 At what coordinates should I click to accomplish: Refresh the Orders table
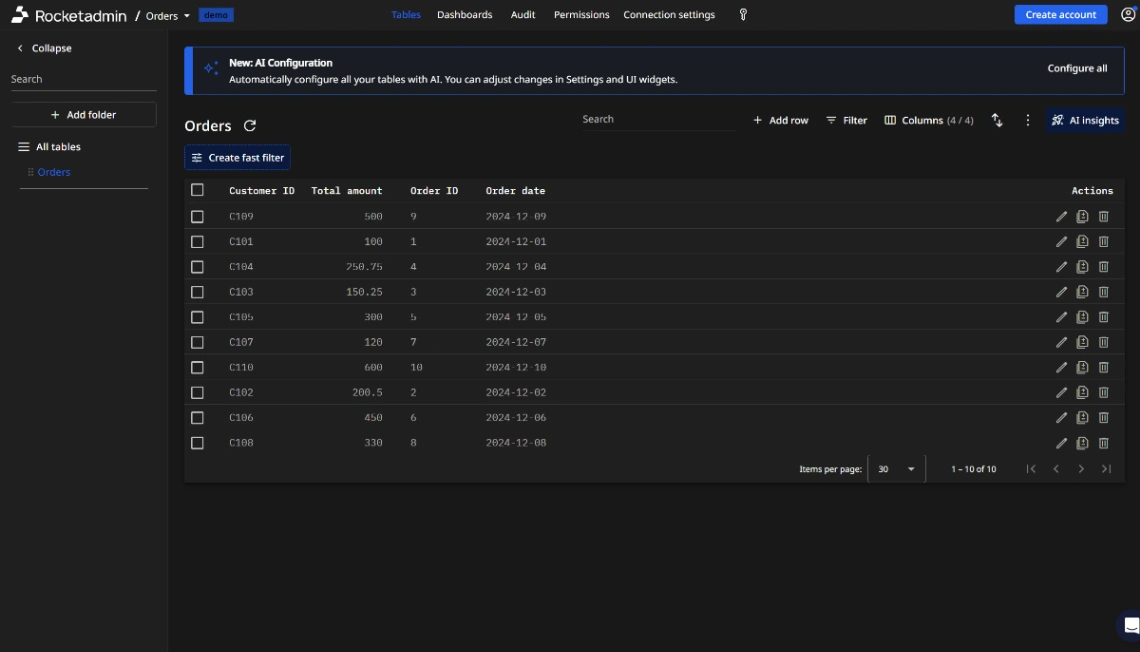[x=249, y=126]
